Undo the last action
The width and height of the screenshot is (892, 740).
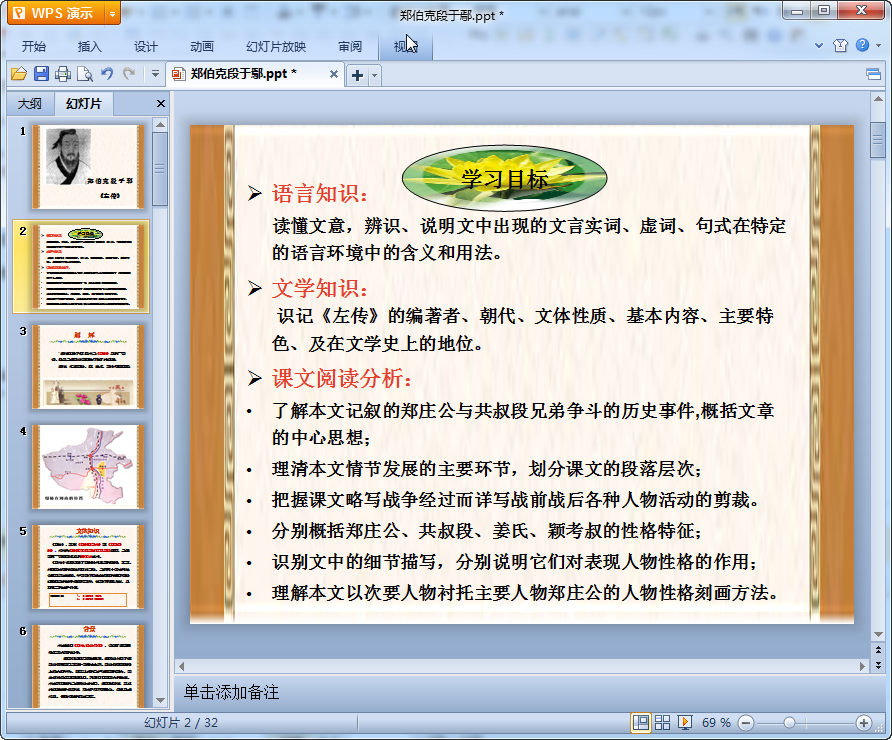click(x=107, y=74)
